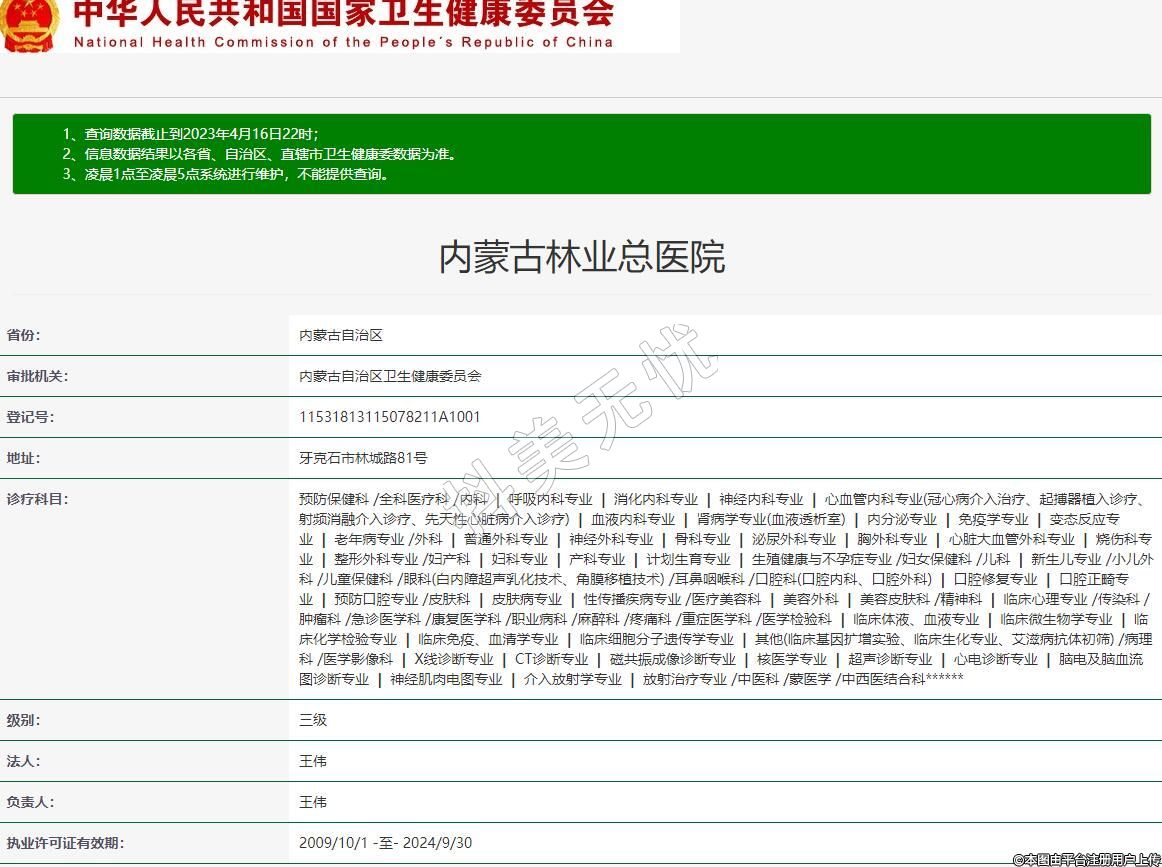Click the 执业许可证有效期 field label

(65, 843)
